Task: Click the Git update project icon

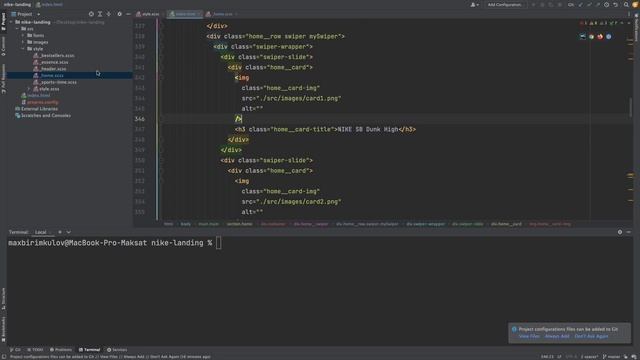Action: 580,5
